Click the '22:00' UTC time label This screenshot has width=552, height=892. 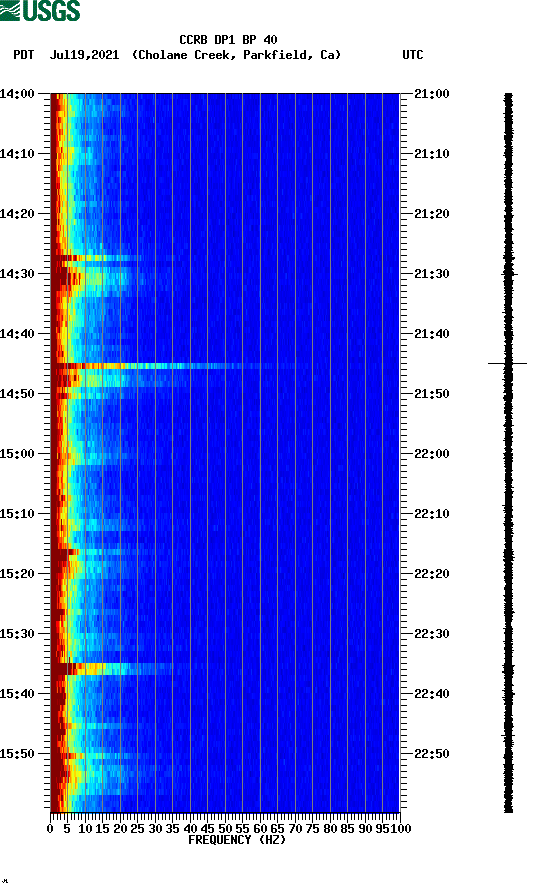coord(431,454)
